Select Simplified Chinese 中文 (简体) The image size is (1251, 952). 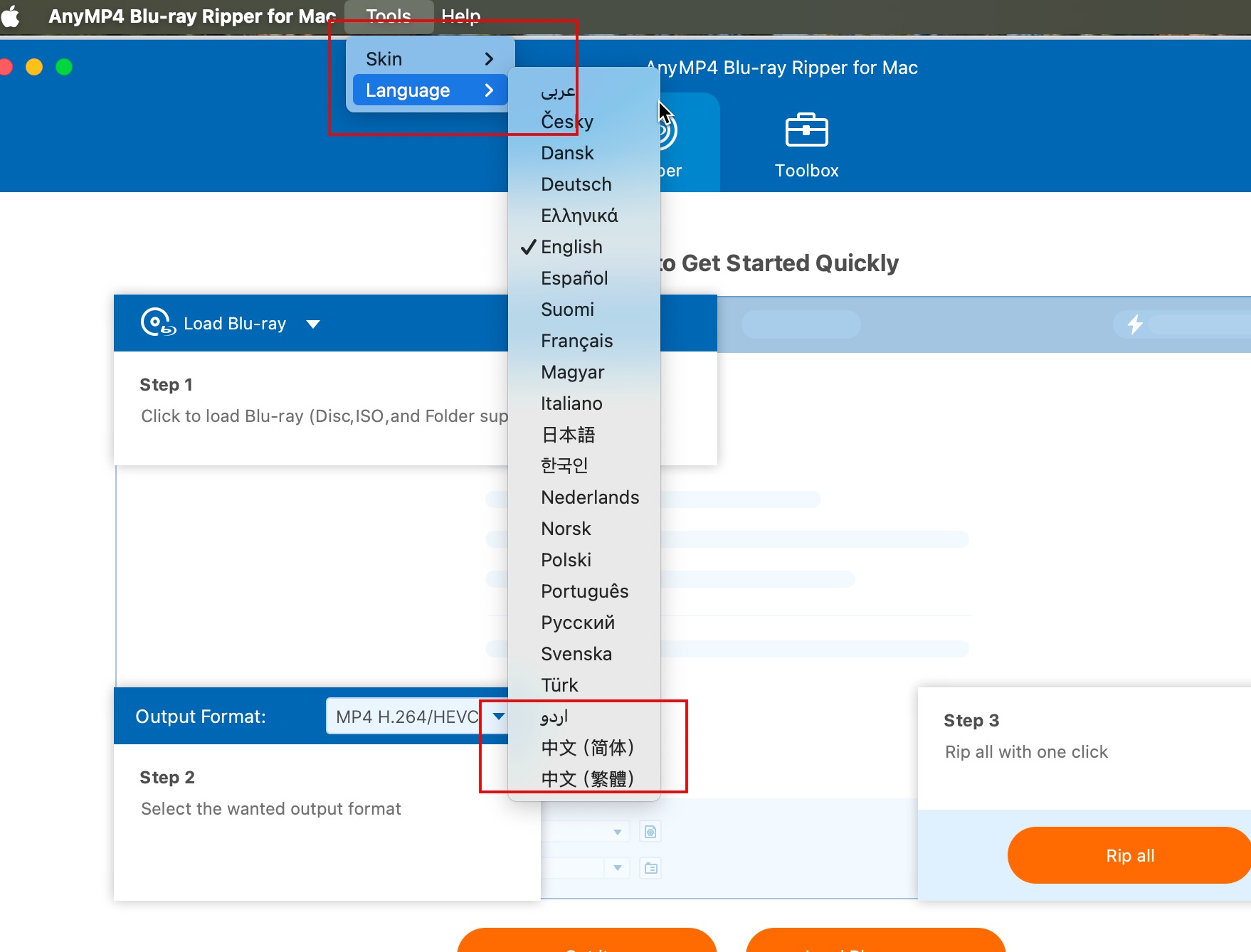tap(587, 748)
